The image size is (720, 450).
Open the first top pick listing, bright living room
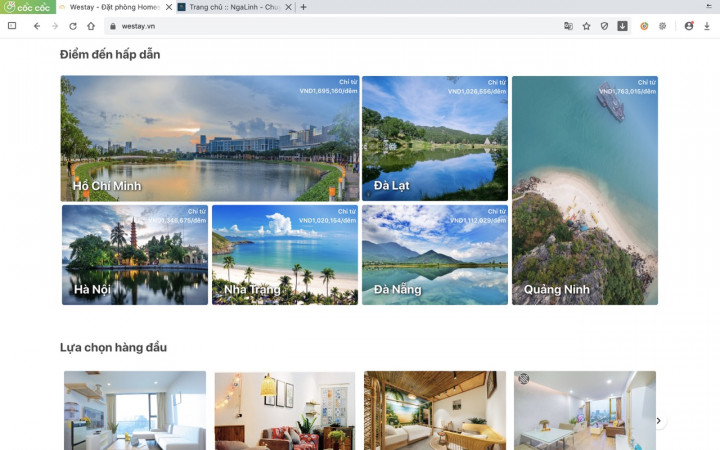tap(135, 411)
